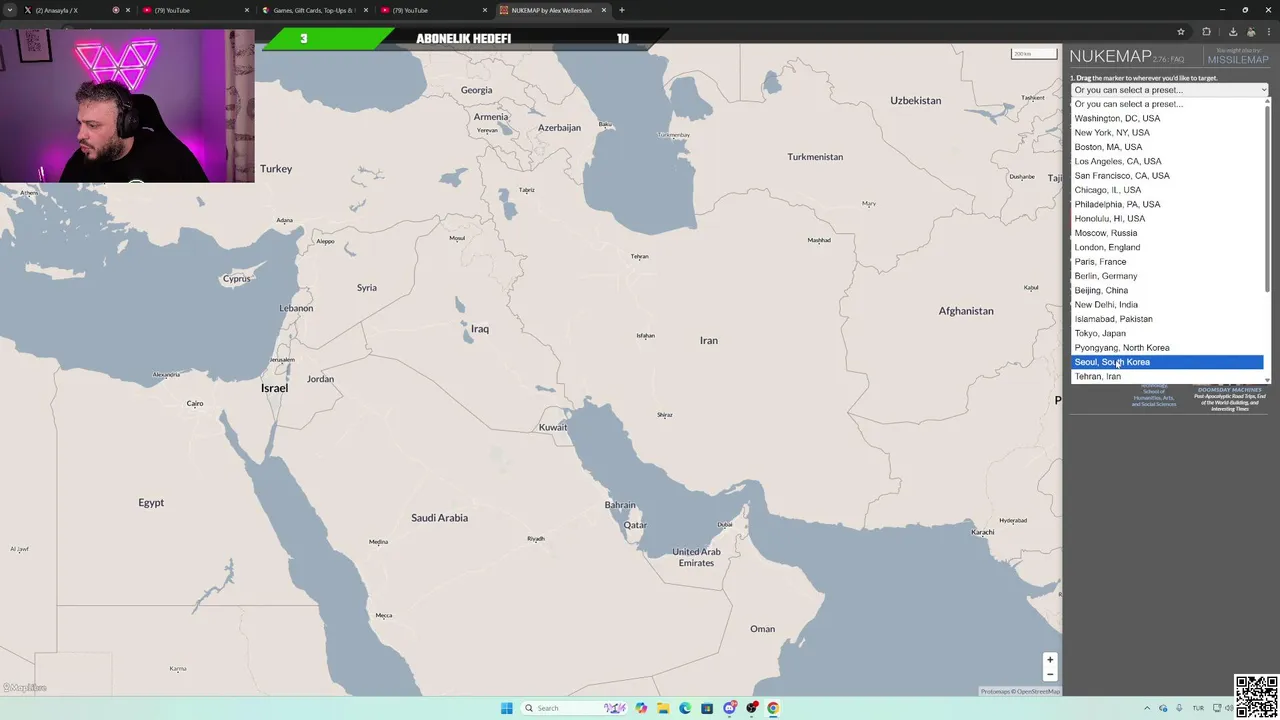Image resolution: width=1280 pixels, height=720 pixels.
Task: Switch to the second (79) YouTube tab
Action: (x=433, y=10)
